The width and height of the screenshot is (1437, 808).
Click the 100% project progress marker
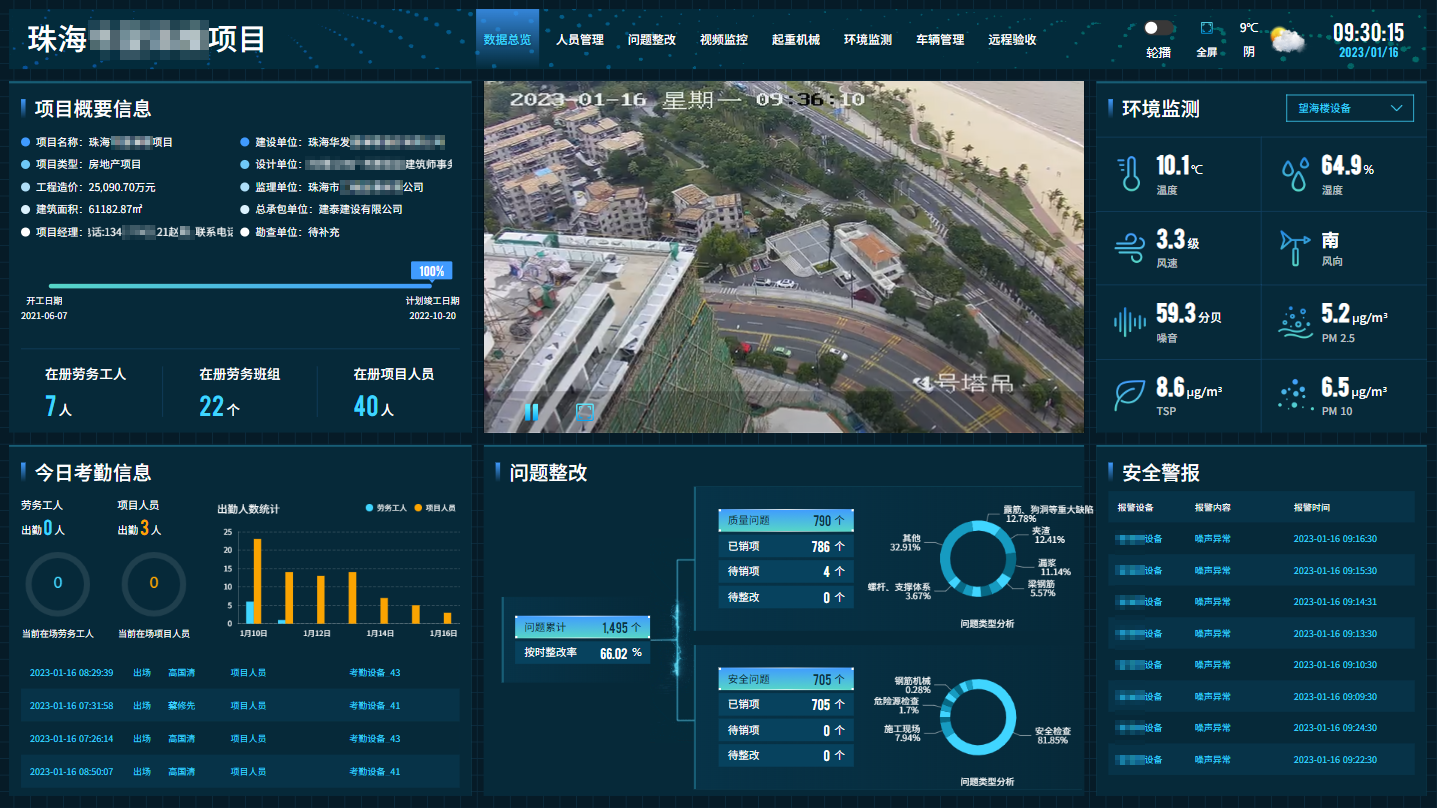click(431, 271)
